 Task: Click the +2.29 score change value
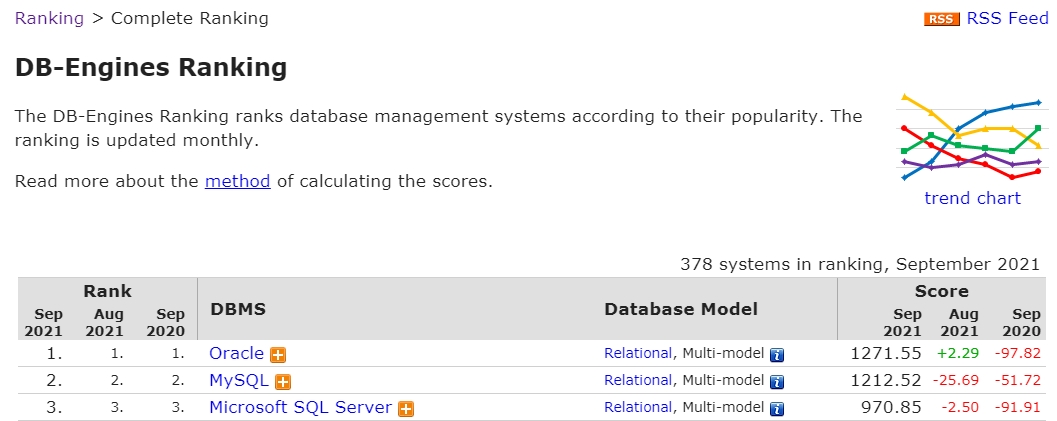click(957, 353)
